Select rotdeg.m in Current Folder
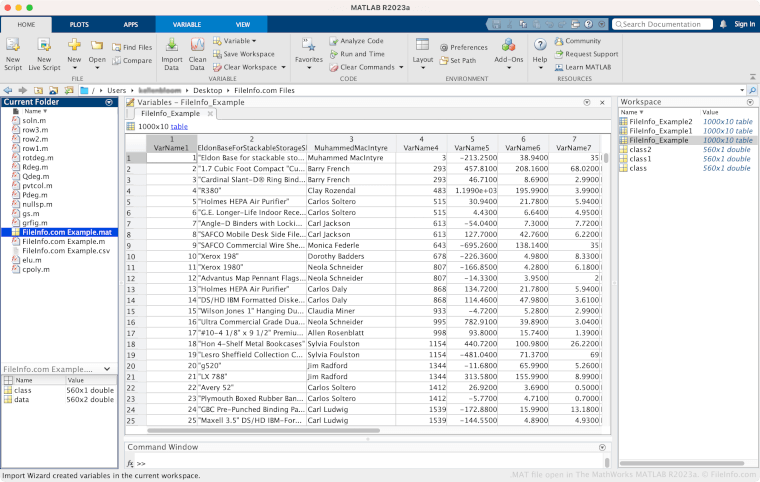Viewport: 760px width, 482px height. (37, 158)
